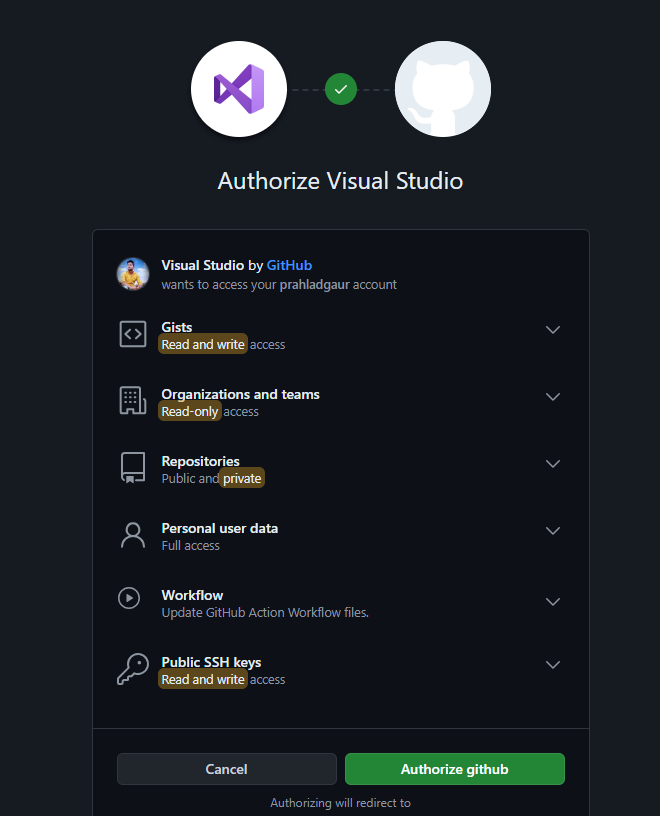Click the Public SSH keys key icon
660x816 pixels.
133,670
